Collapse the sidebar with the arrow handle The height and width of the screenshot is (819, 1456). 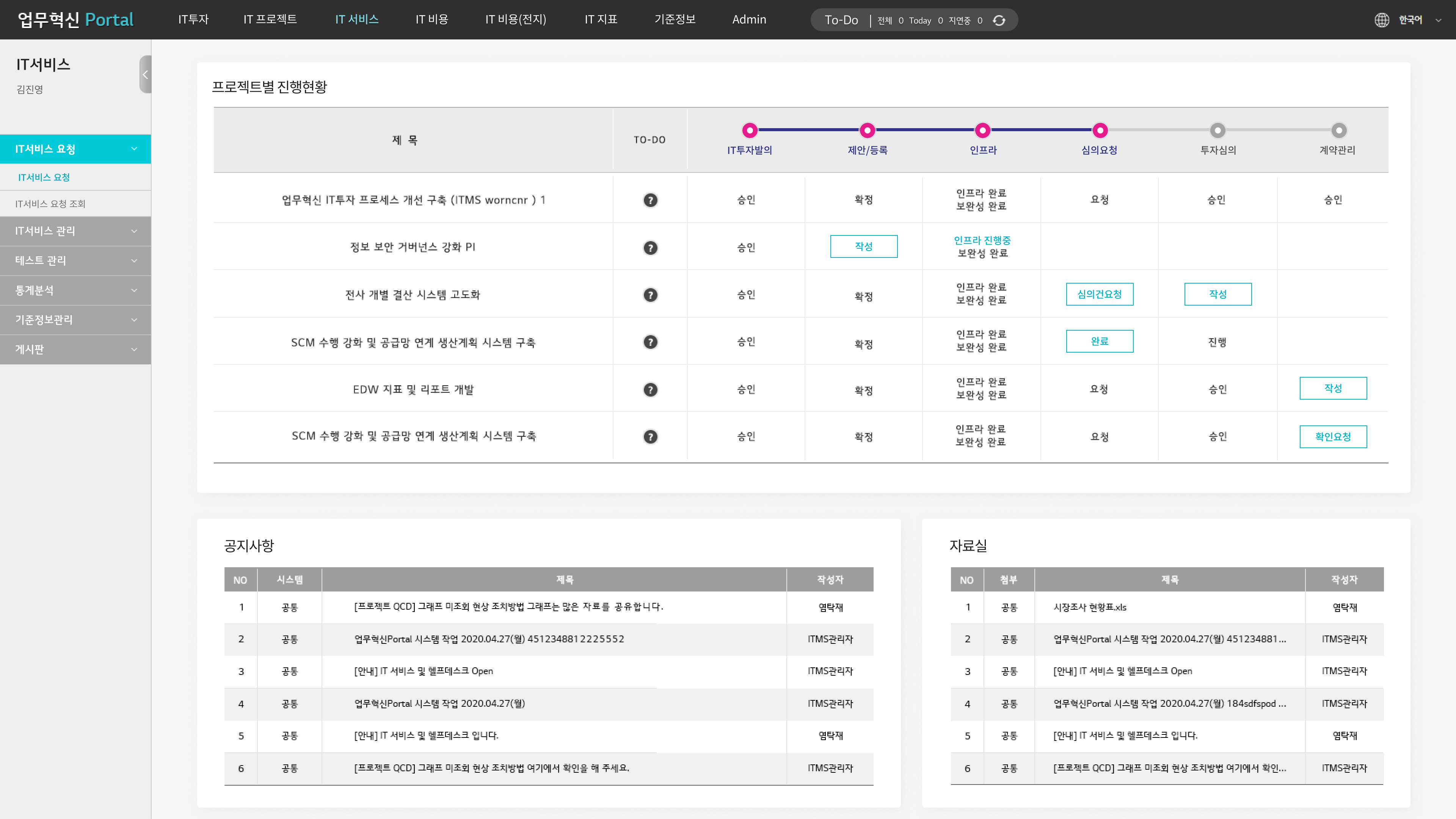(x=145, y=74)
